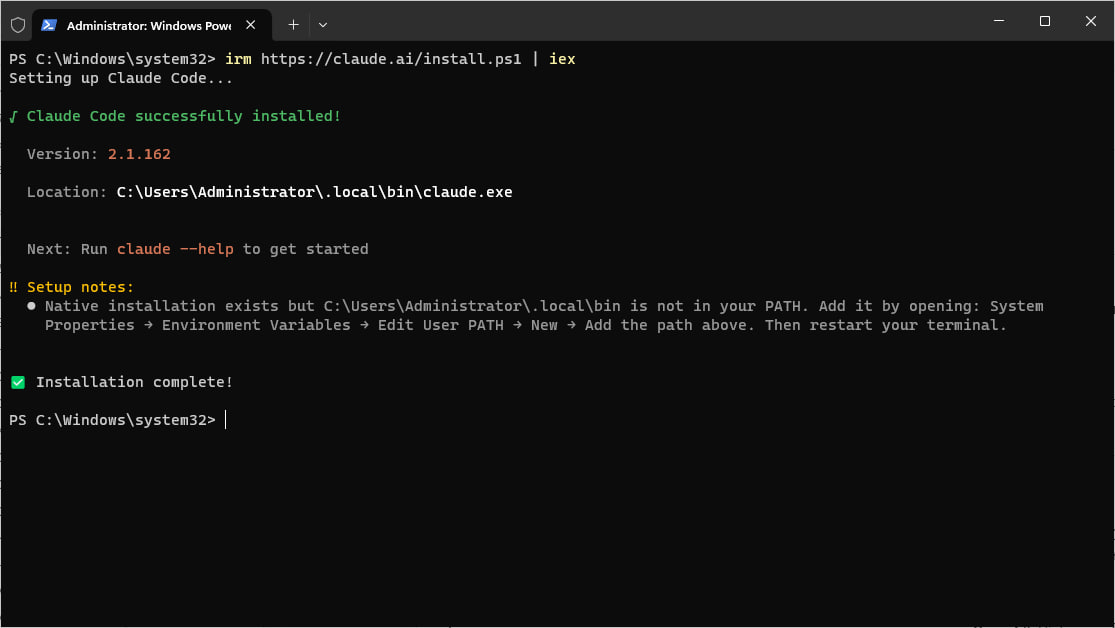Click the install URL https://claude.ai/install.ps1
The height and width of the screenshot is (628, 1115).
(391, 59)
